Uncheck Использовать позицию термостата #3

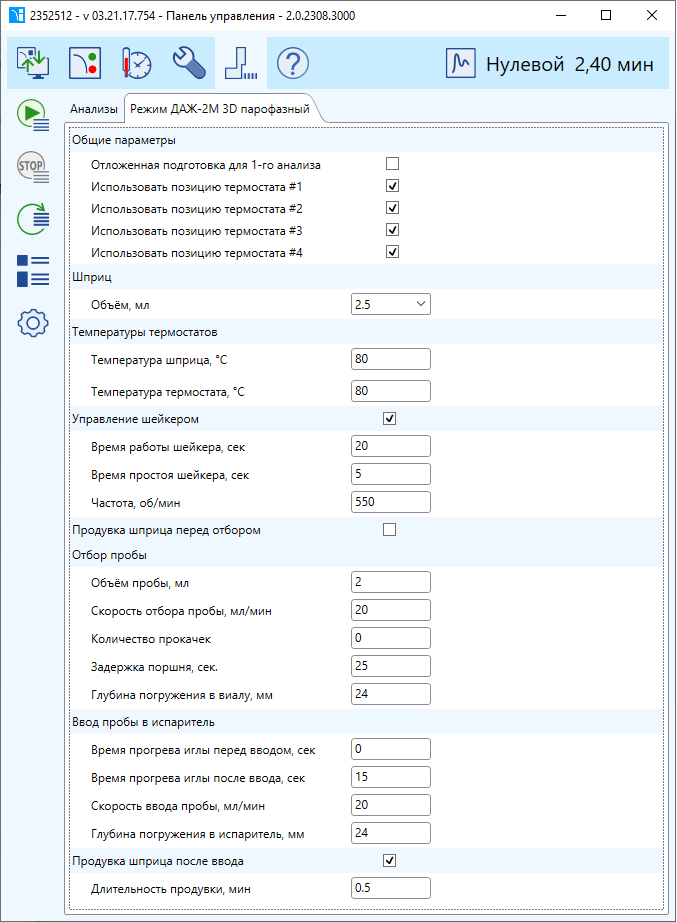pos(392,230)
